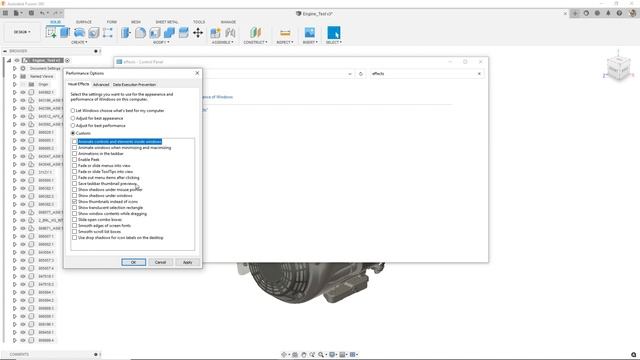Select Let Windows choose what's best radio

tap(73, 111)
